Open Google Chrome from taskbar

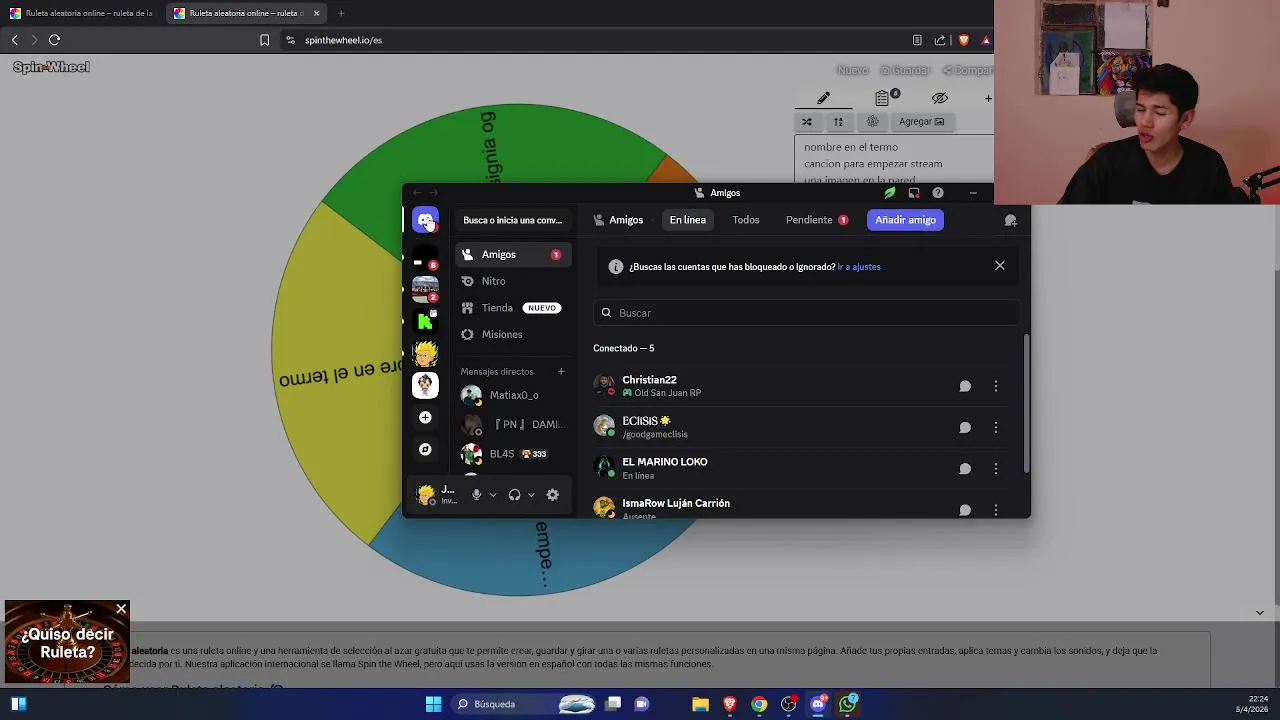pos(759,704)
